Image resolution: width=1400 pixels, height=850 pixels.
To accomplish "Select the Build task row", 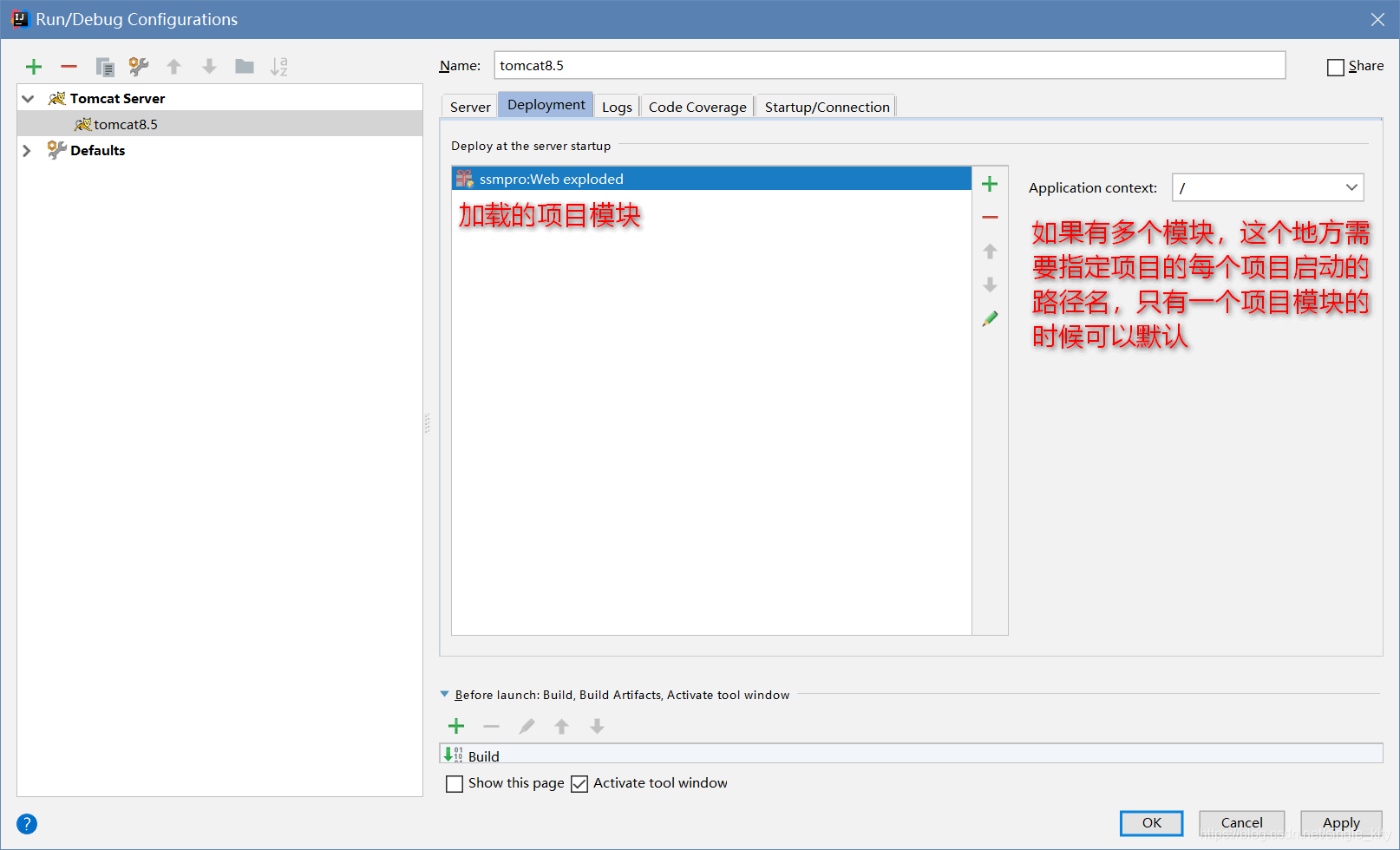I will coord(911,754).
